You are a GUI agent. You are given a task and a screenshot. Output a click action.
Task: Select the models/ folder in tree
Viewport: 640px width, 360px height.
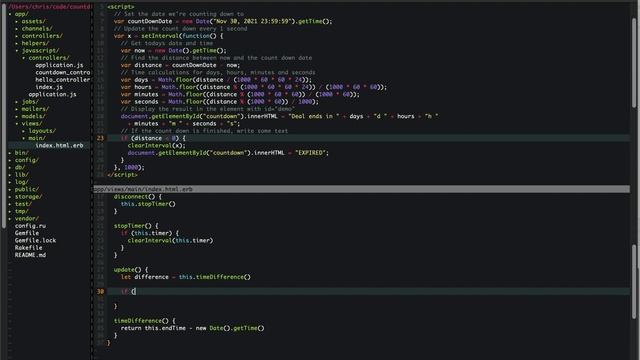click(33, 116)
